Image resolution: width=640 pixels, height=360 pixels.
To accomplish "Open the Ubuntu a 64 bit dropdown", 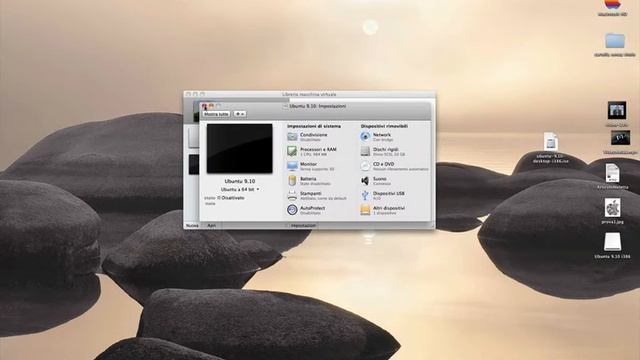I will (x=240, y=189).
